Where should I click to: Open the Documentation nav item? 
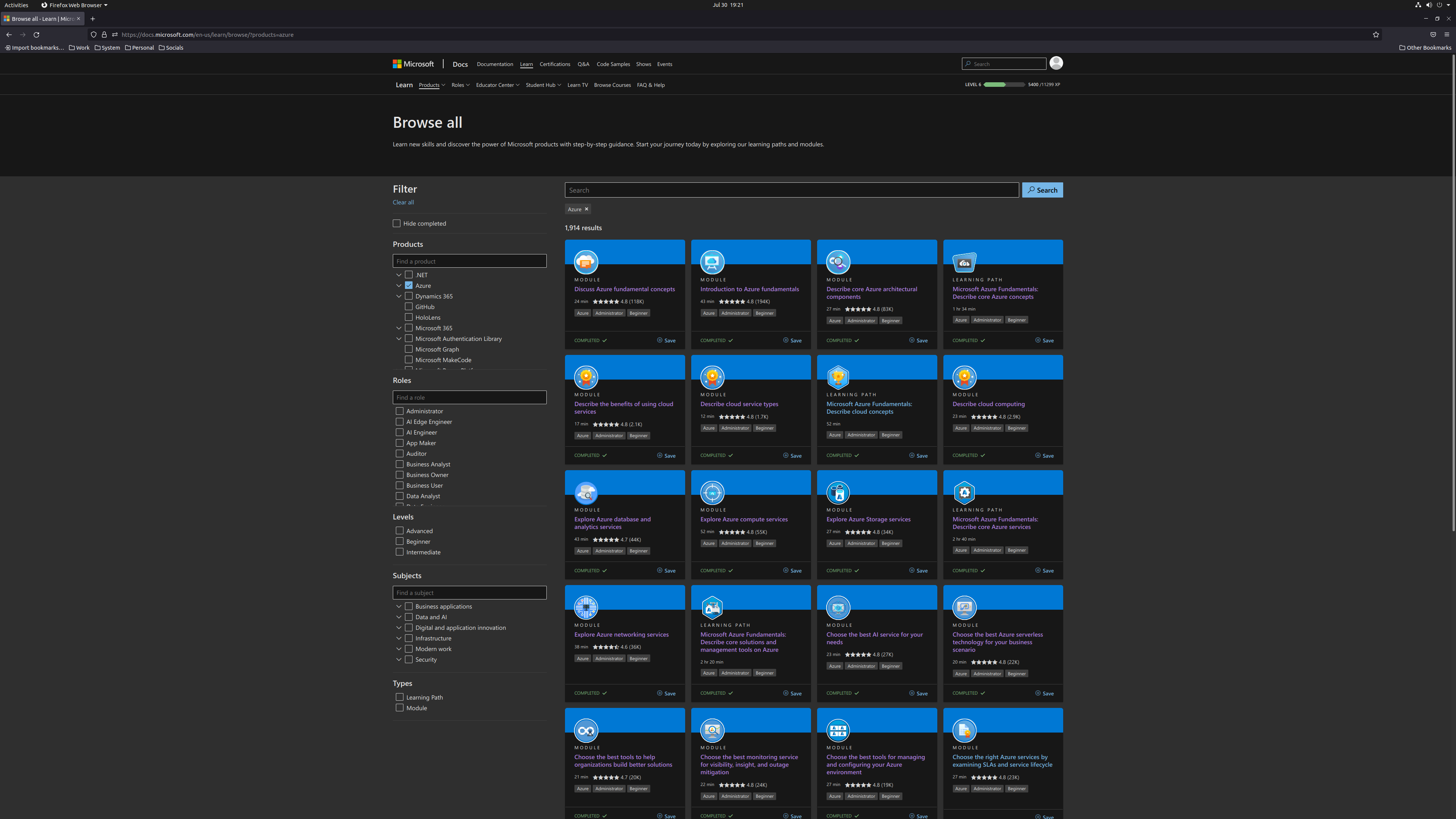tap(494, 64)
